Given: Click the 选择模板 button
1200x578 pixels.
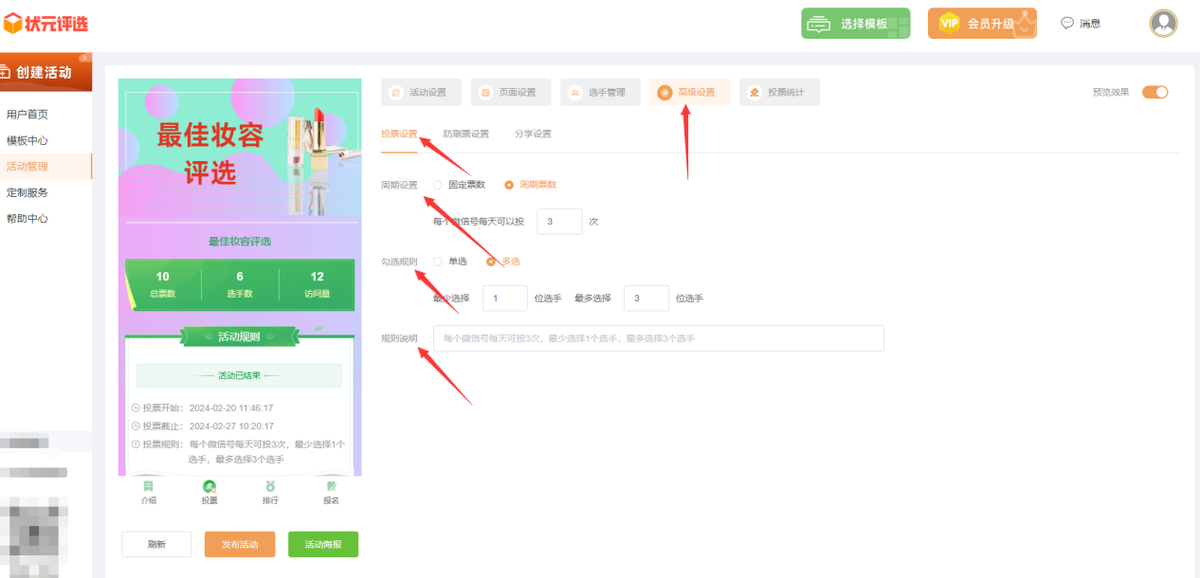Looking at the screenshot, I should tap(855, 23).
